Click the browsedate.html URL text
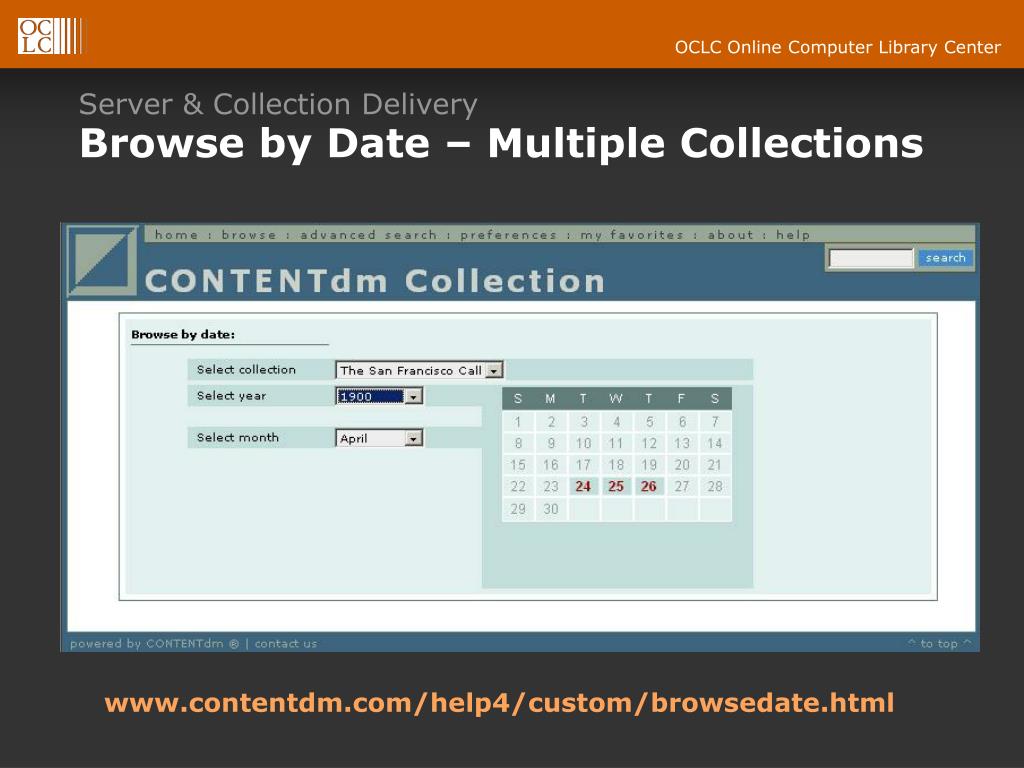Screen dimensions: 1024x768 499,703
